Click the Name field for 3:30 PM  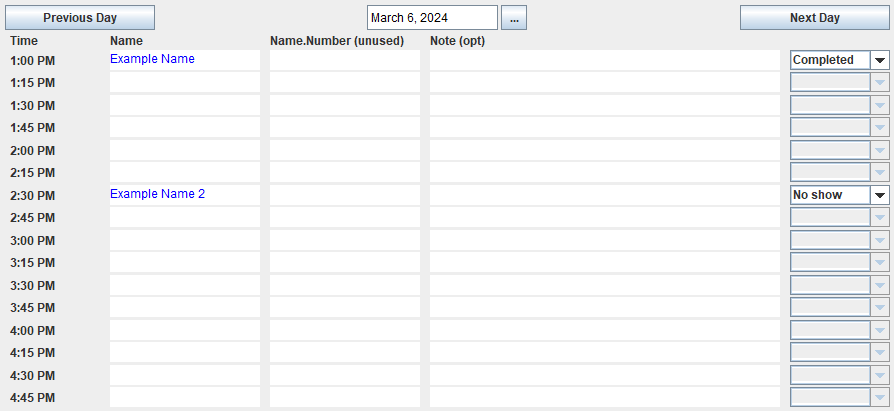pyautogui.click(x=185, y=285)
